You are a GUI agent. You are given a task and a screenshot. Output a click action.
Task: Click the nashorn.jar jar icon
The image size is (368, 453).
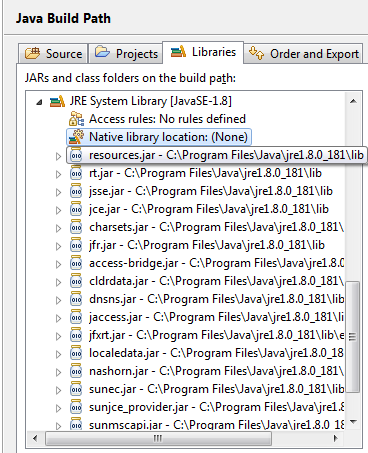[x=76, y=371]
